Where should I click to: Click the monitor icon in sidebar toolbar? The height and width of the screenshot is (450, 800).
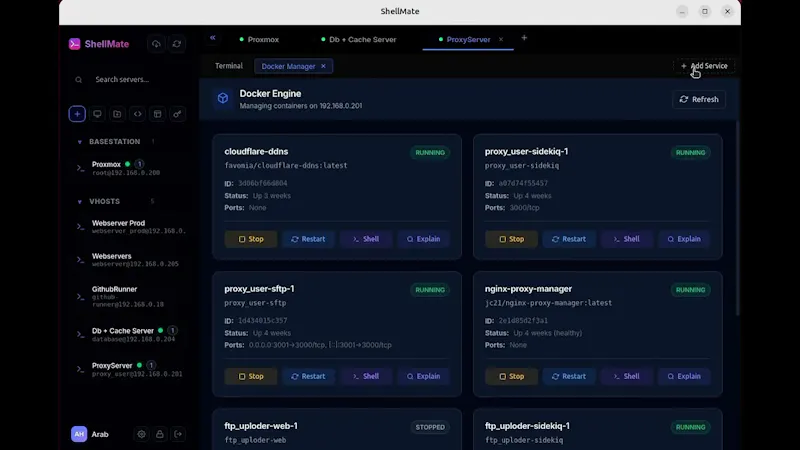[x=97, y=114]
